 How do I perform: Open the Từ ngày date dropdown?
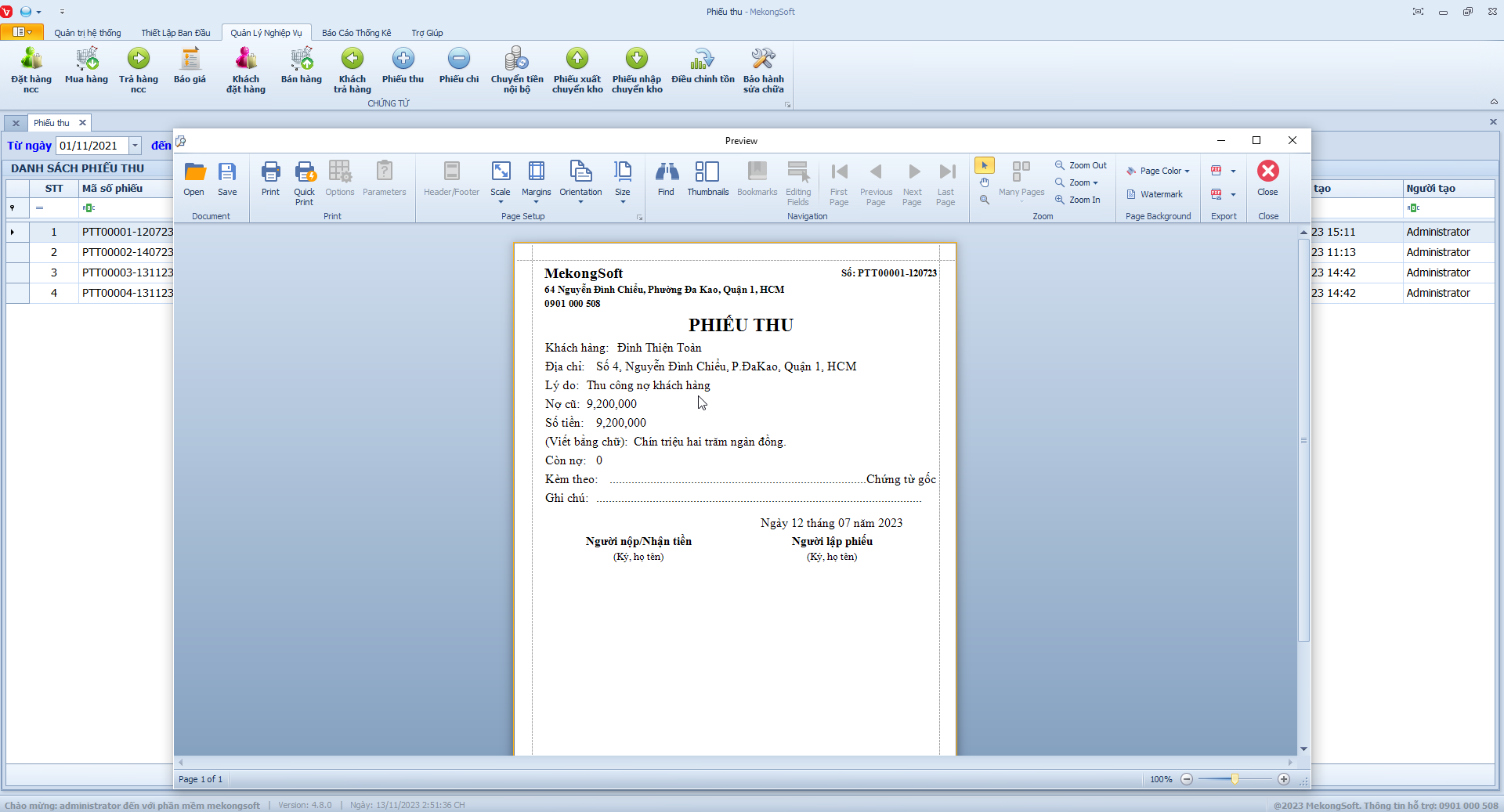(136, 146)
